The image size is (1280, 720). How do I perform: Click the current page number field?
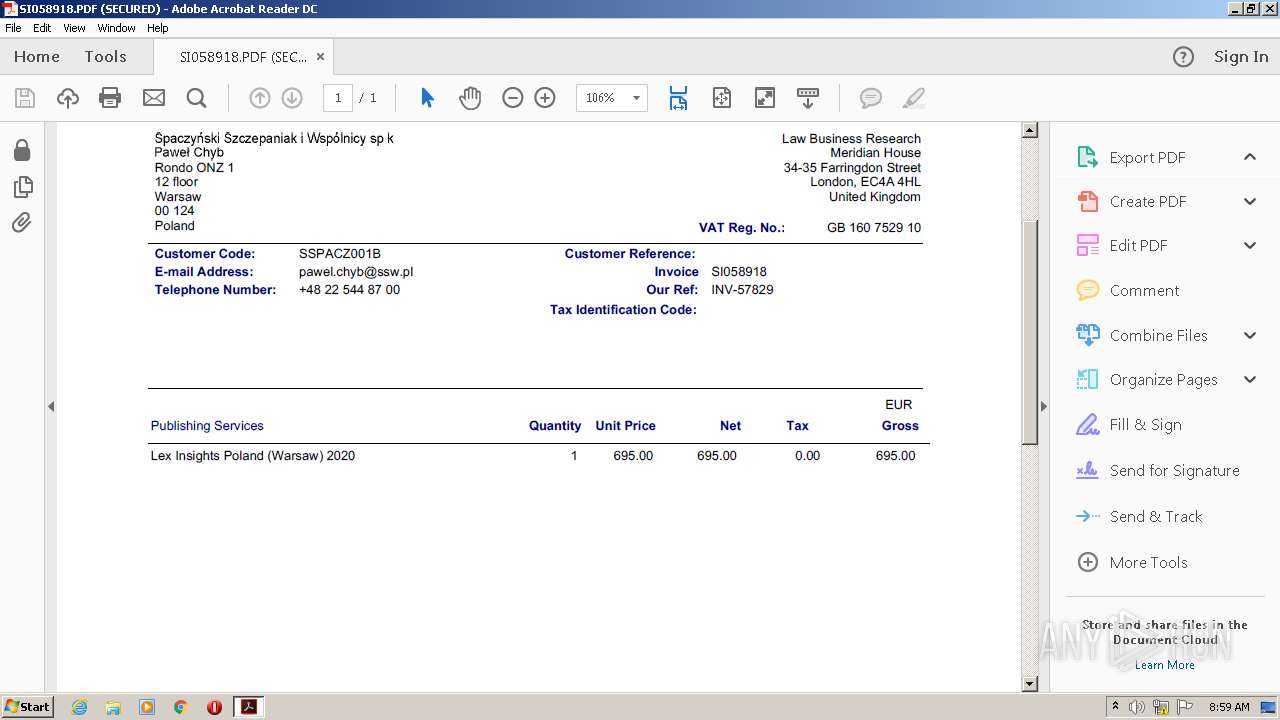click(x=338, y=98)
